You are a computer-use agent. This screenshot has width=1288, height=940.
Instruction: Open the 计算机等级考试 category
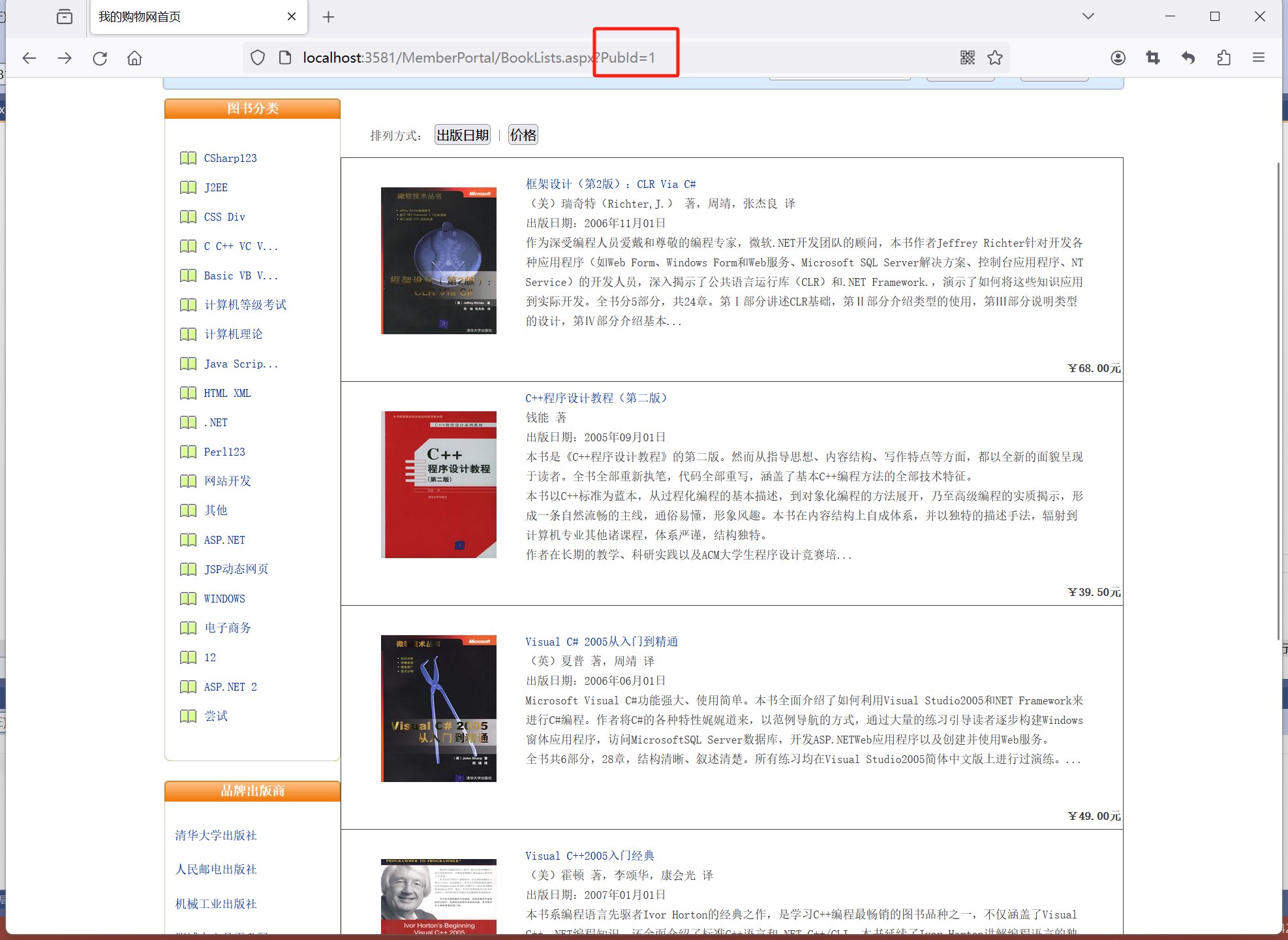pyautogui.click(x=245, y=305)
